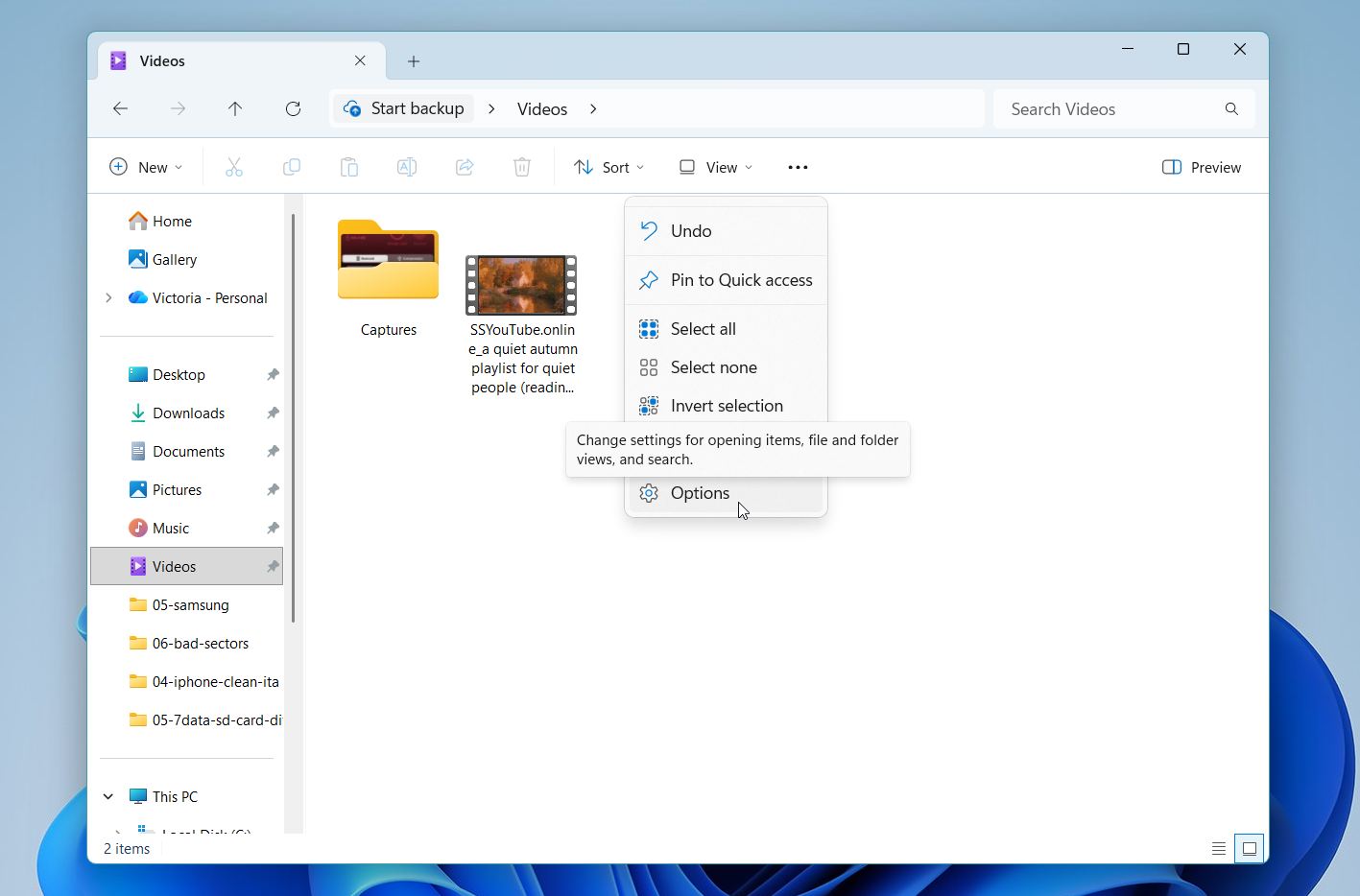Viewport: 1360px width, 896px height.
Task: Open the Sort dropdown
Action: coord(608,167)
